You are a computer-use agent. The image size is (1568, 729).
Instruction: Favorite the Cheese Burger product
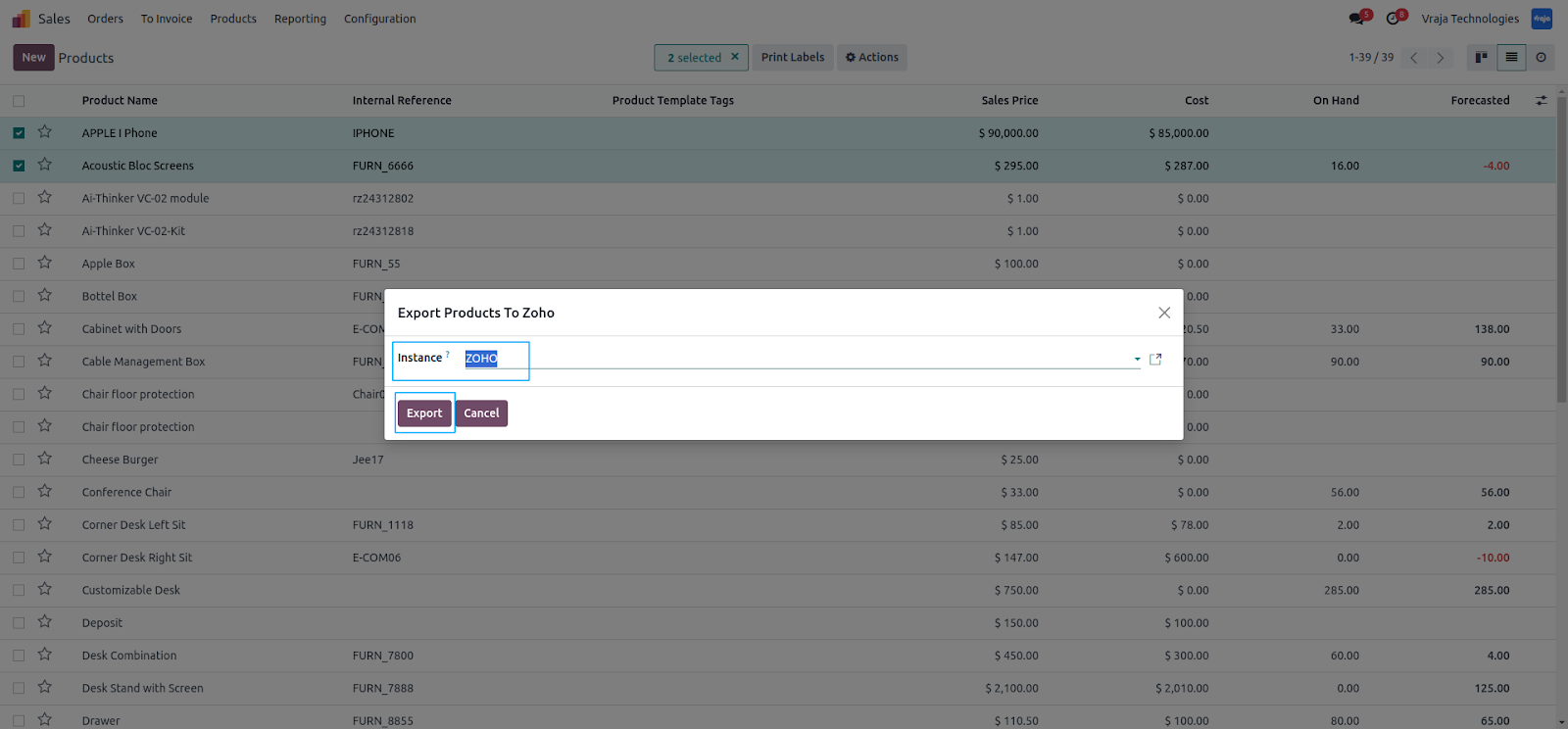coord(45,459)
